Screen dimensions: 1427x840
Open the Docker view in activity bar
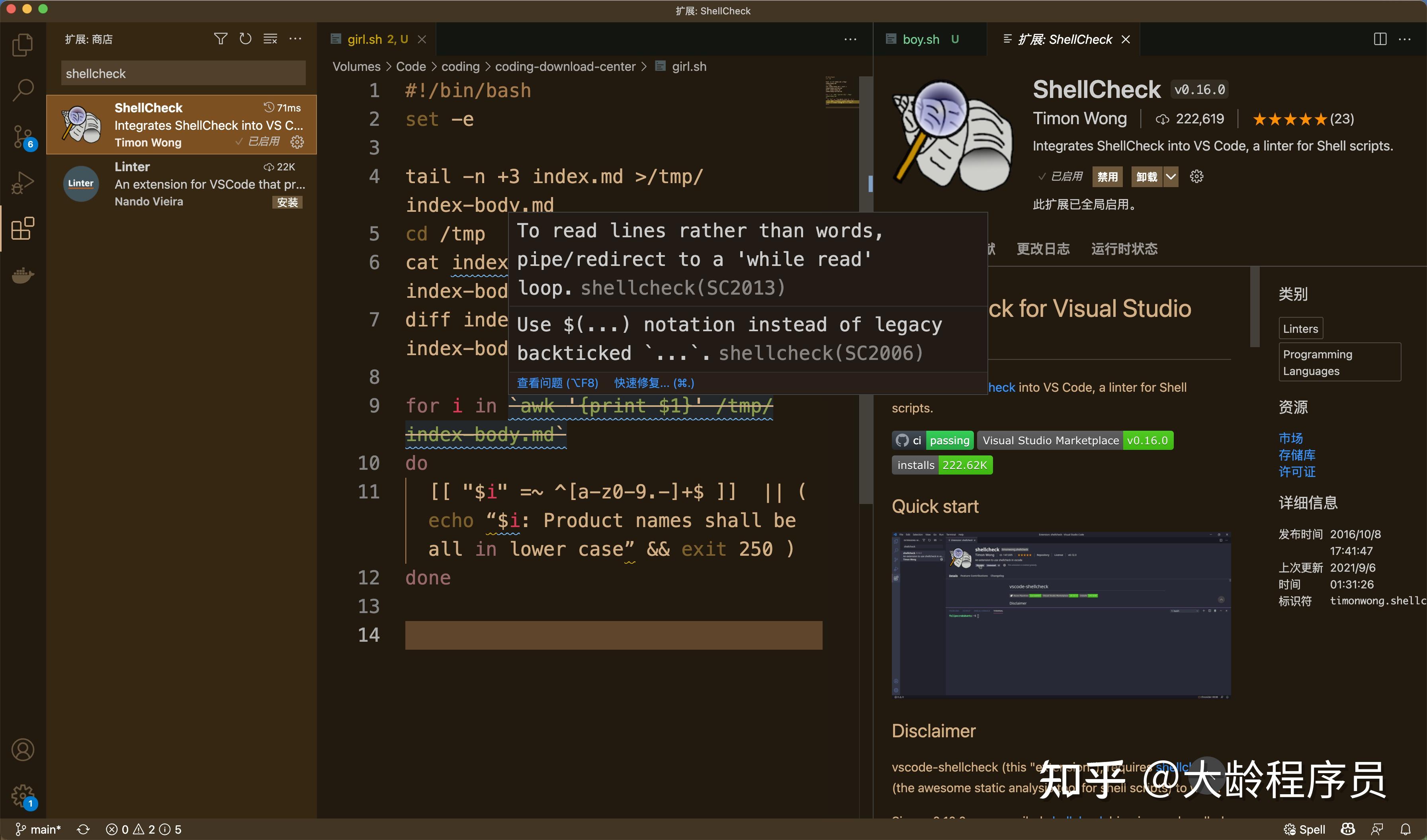(x=23, y=275)
